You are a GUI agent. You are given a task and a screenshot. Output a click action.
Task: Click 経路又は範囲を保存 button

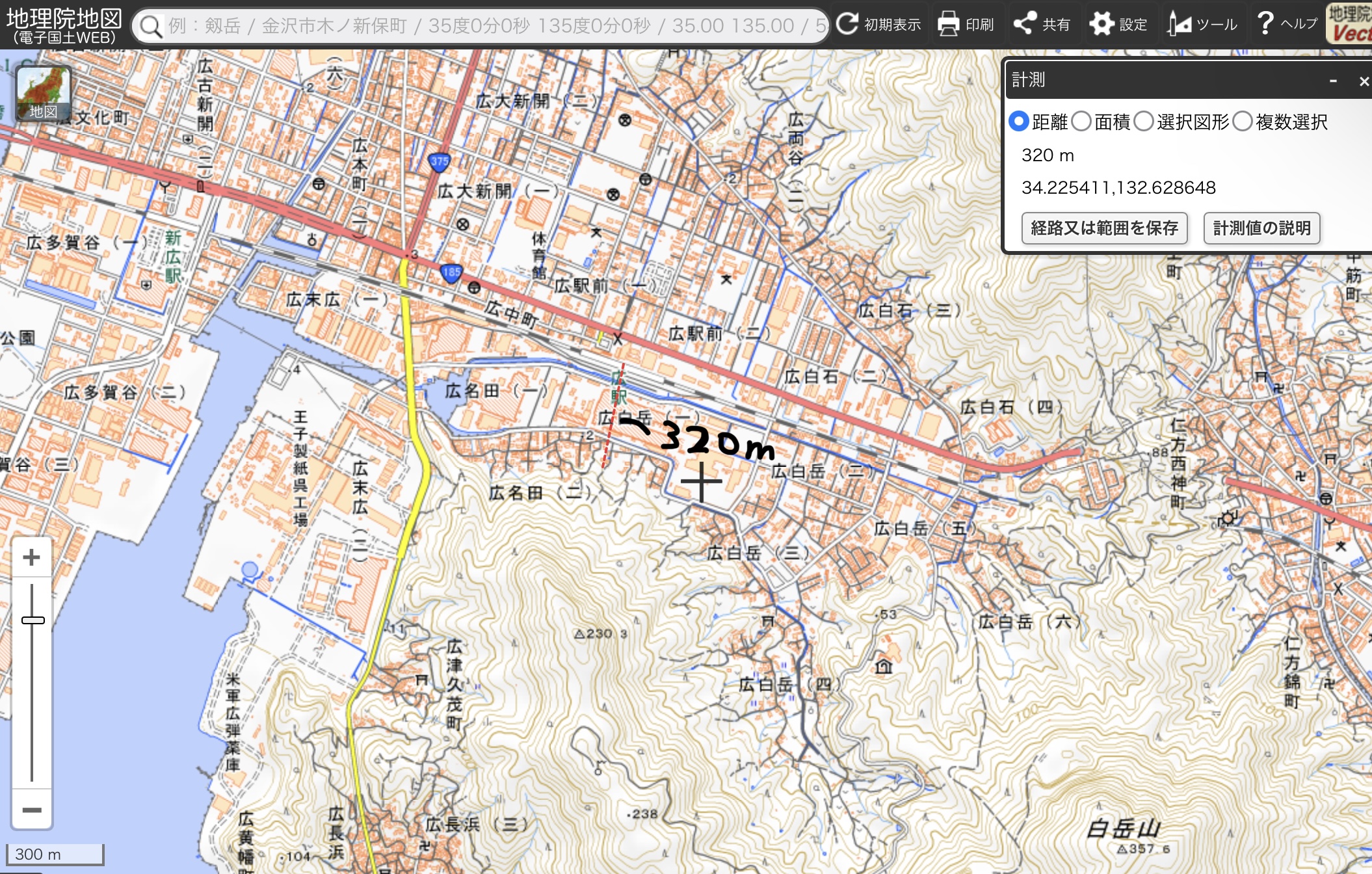(1104, 228)
